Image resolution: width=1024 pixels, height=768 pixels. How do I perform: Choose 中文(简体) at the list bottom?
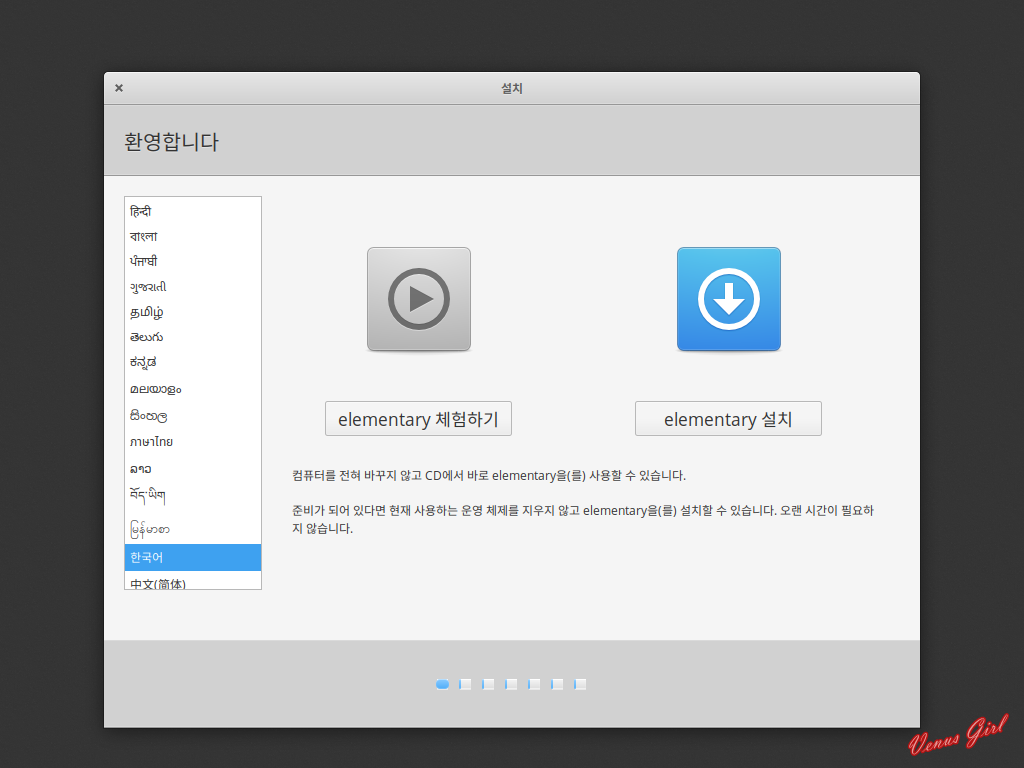193,581
